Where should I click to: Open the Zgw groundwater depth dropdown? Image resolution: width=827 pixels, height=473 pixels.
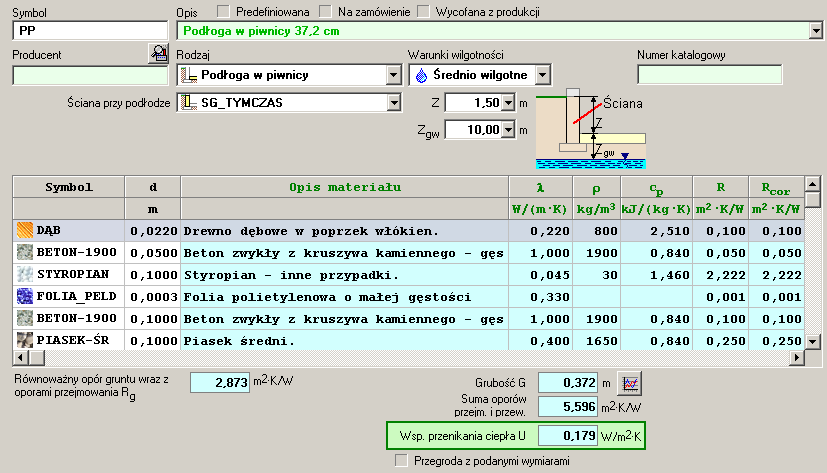tap(508, 130)
